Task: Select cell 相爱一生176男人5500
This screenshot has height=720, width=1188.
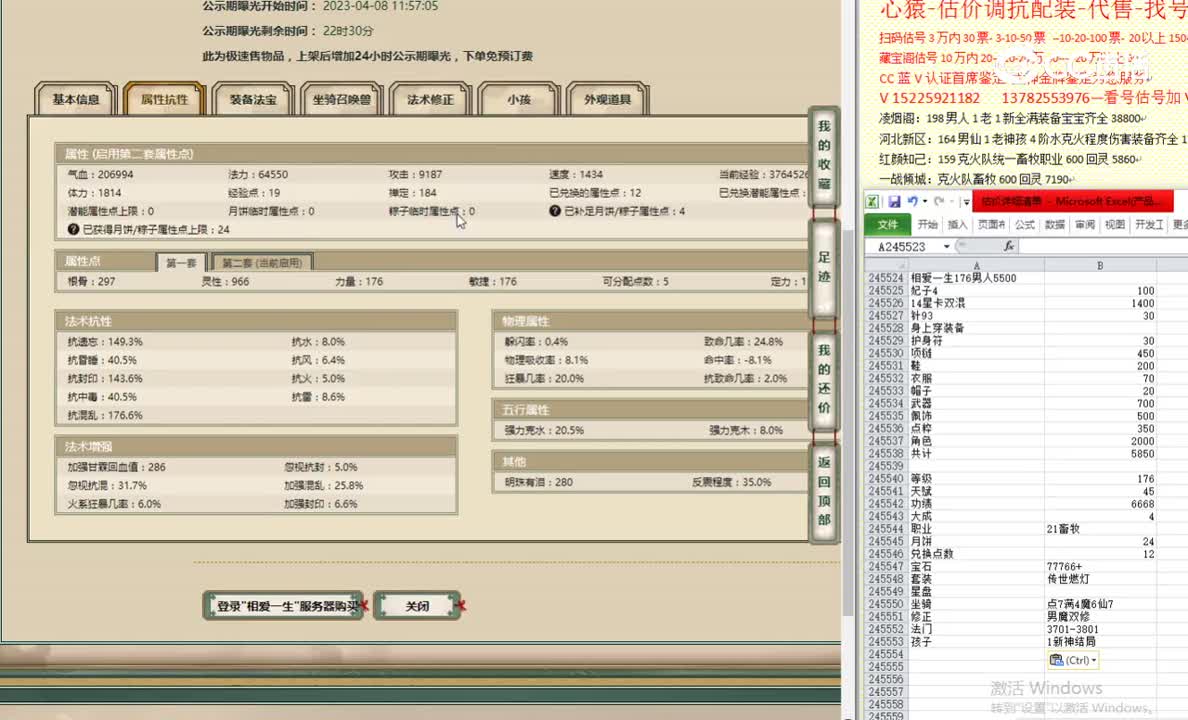Action: pos(976,278)
